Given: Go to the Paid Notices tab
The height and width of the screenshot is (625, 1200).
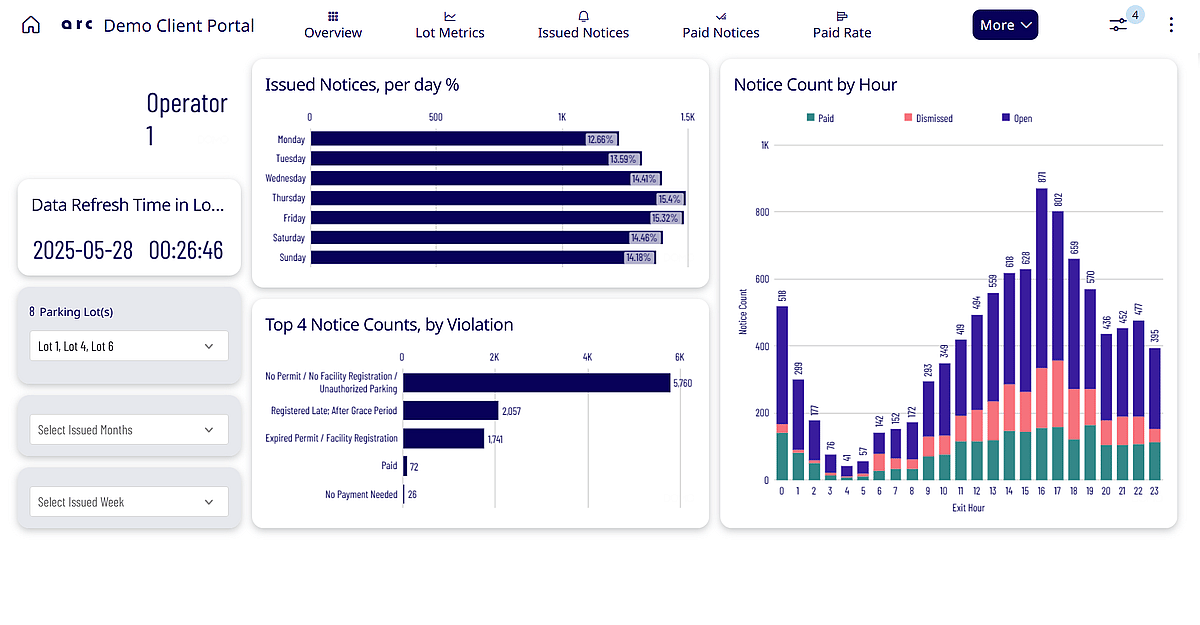Looking at the screenshot, I should point(721,33).
